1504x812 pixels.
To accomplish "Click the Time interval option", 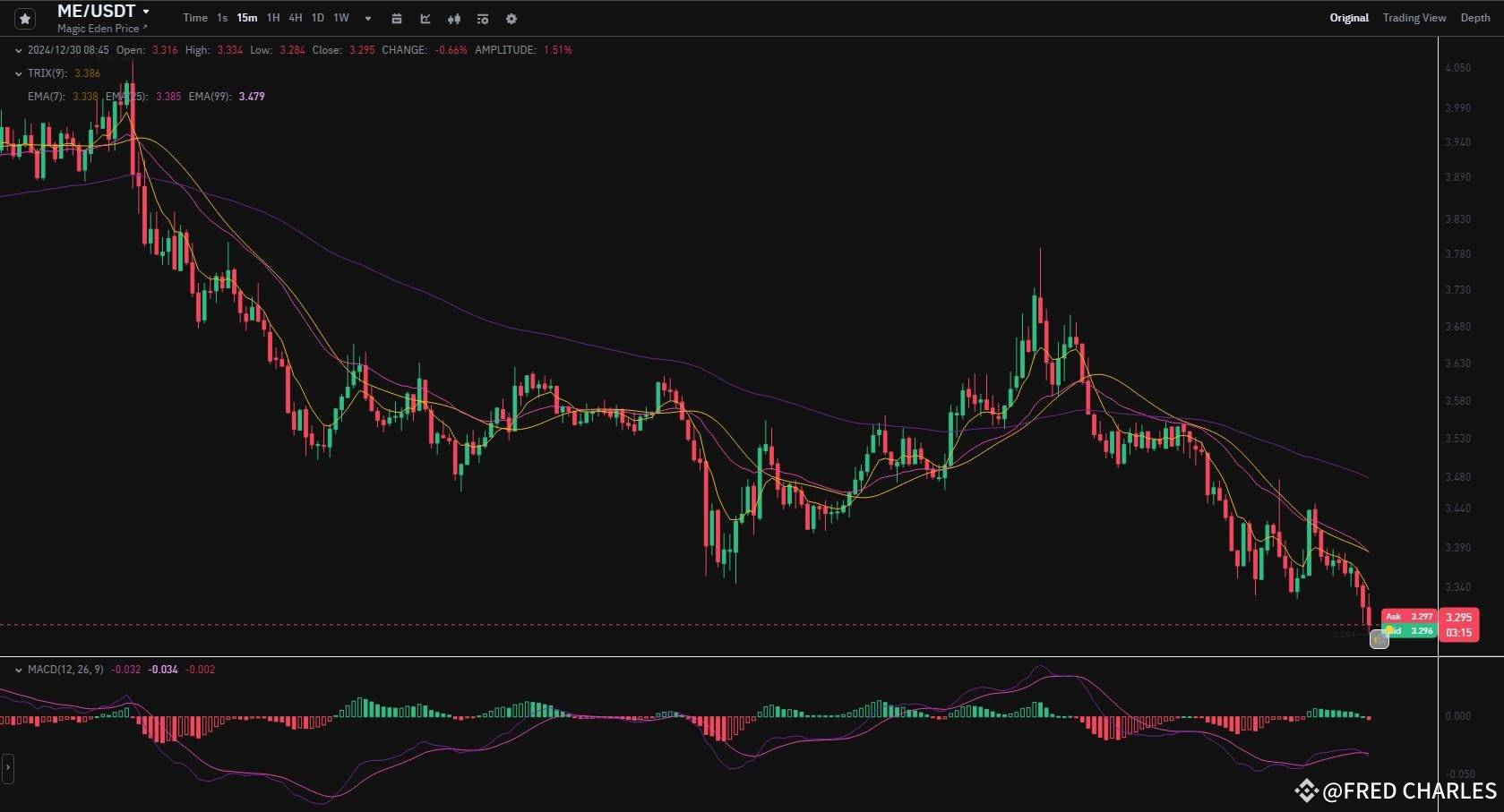I will coord(194,17).
